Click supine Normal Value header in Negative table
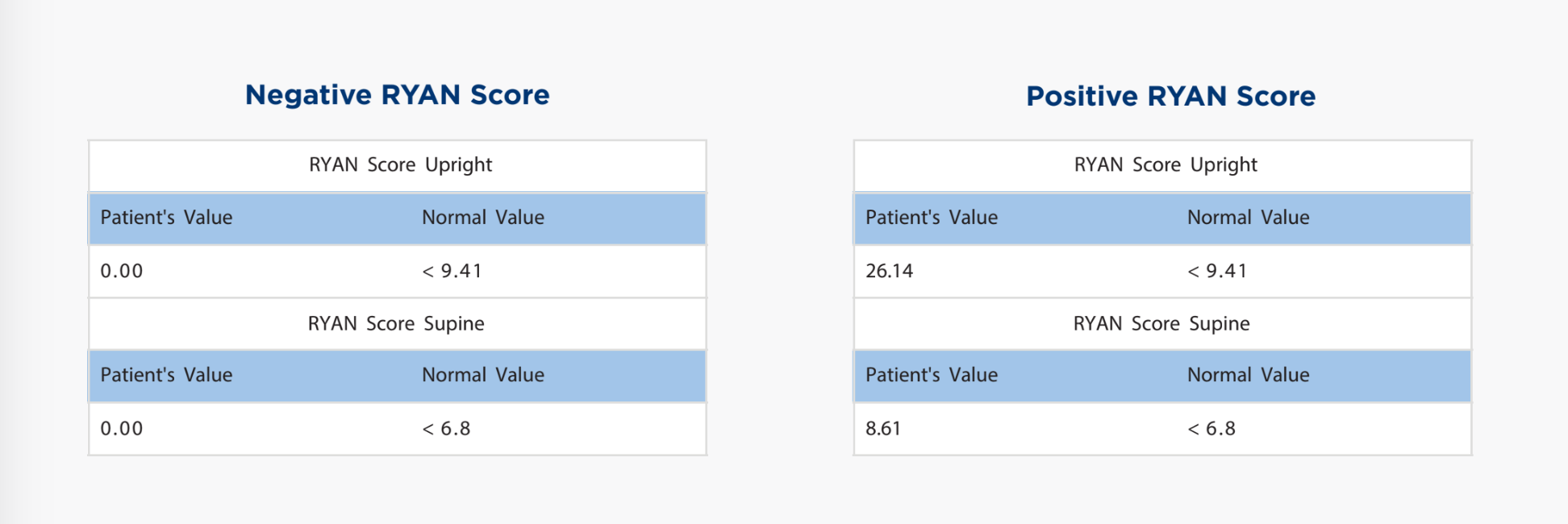This screenshot has height=524, width=1568. (x=483, y=376)
